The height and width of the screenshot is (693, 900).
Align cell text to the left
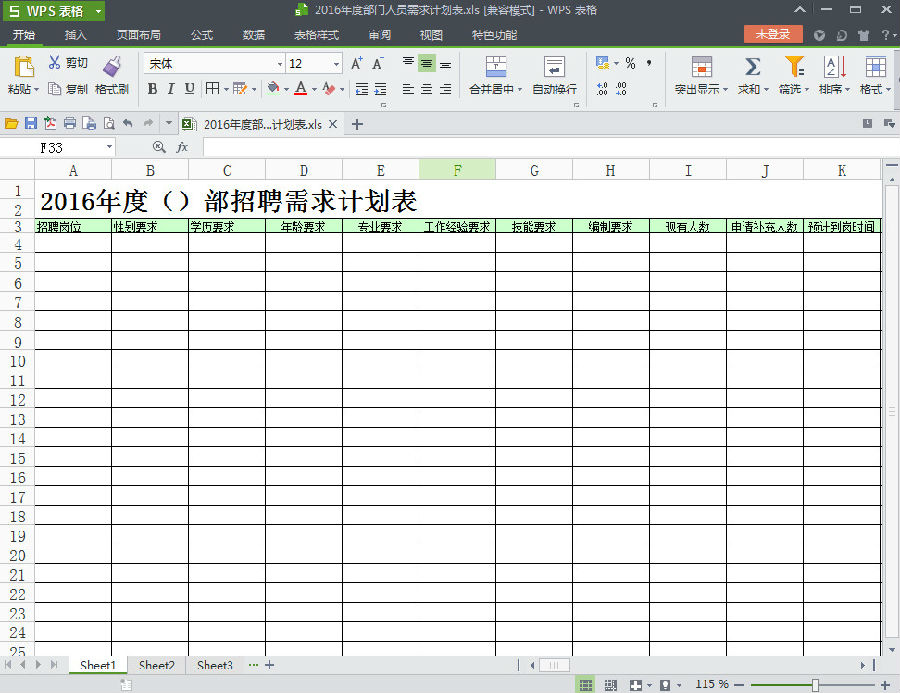[408, 89]
